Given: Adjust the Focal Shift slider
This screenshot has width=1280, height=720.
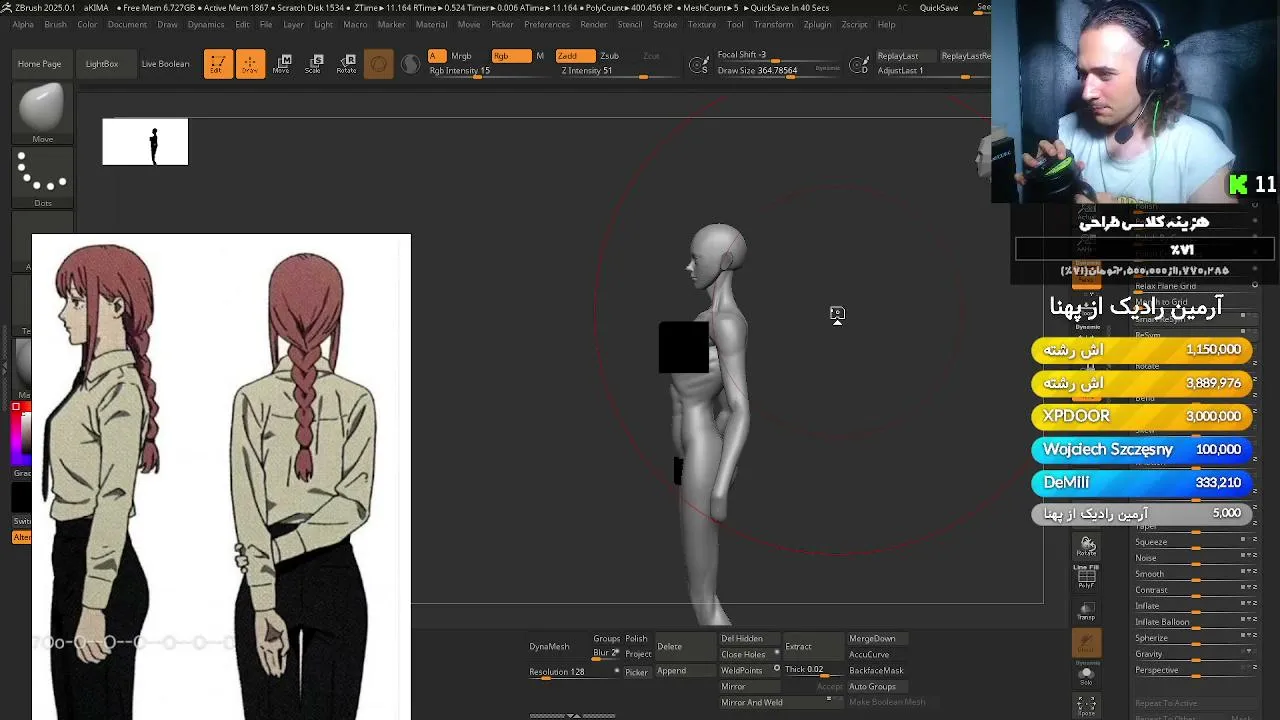Looking at the screenshot, I should (x=778, y=55).
